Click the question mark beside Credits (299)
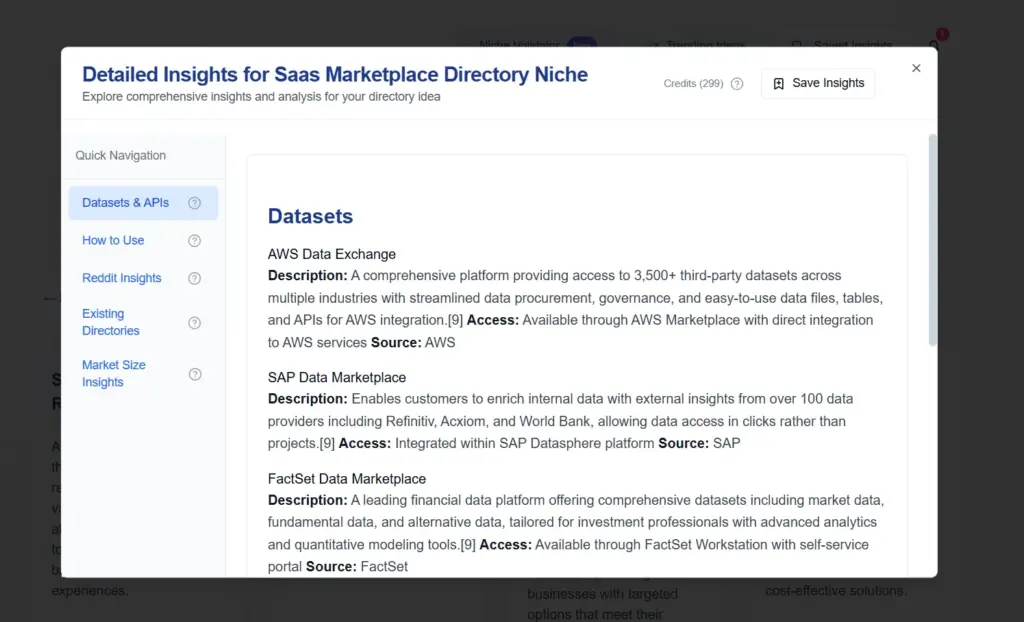The image size is (1024, 622). [x=738, y=84]
